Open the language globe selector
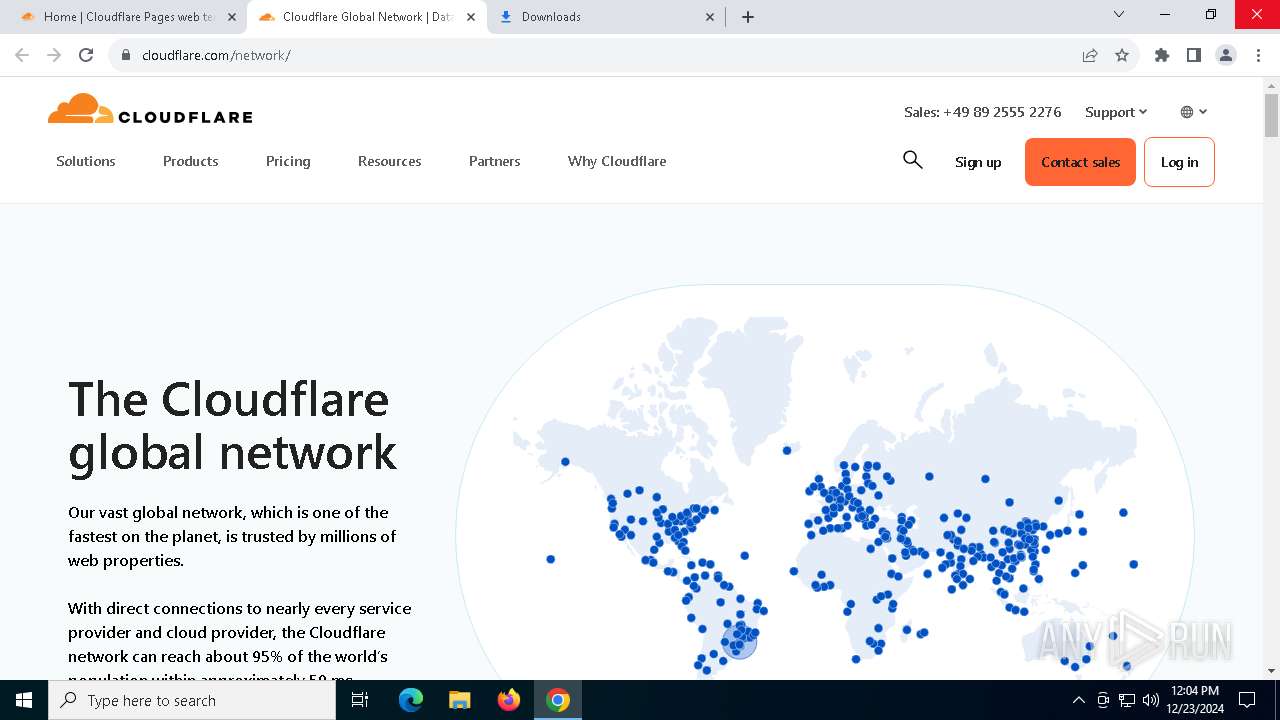The height and width of the screenshot is (720, 1280). (1194, 112)
